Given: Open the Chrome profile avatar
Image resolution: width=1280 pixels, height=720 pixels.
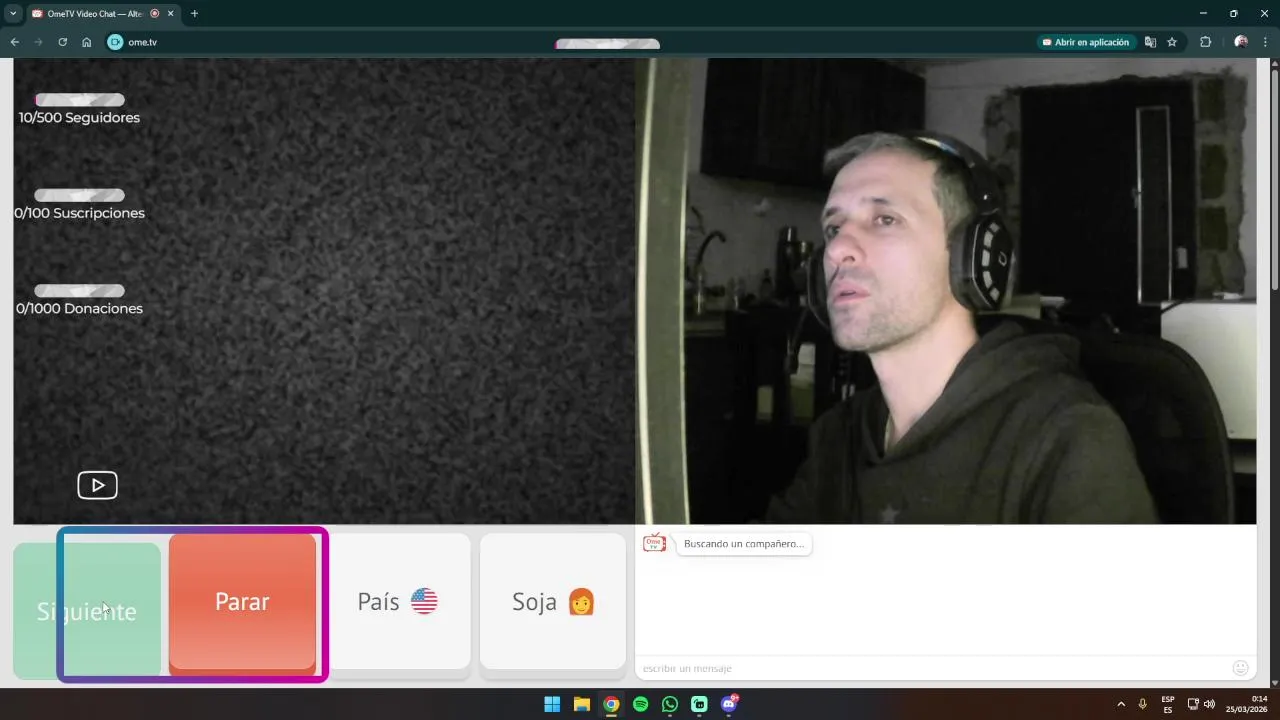Looking at the screenshot, I should tap(1241, 42).
